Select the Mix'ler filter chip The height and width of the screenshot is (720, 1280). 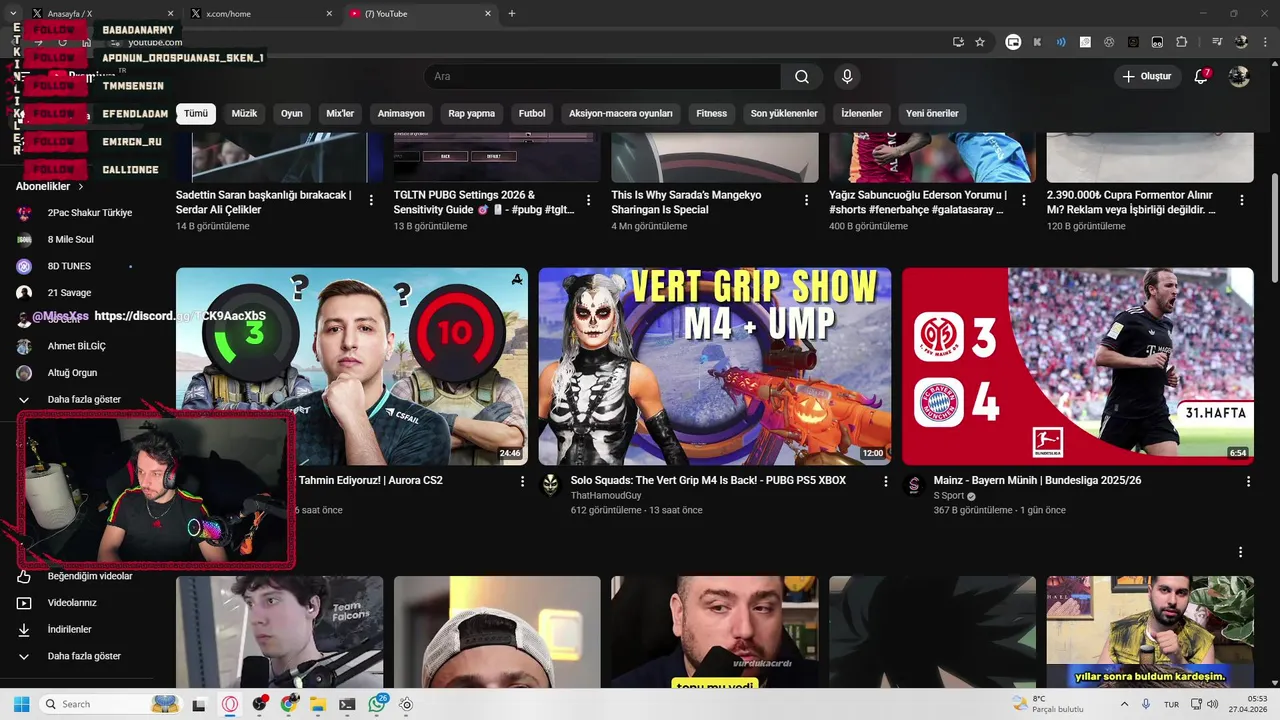(340, 114)
